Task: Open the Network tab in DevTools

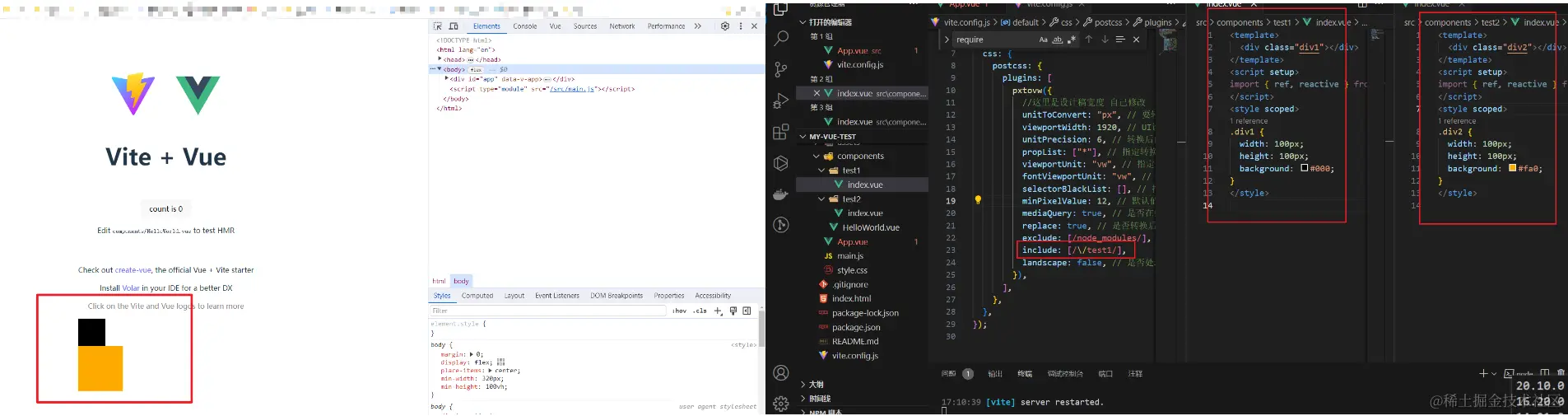Action: coord(622,26)
